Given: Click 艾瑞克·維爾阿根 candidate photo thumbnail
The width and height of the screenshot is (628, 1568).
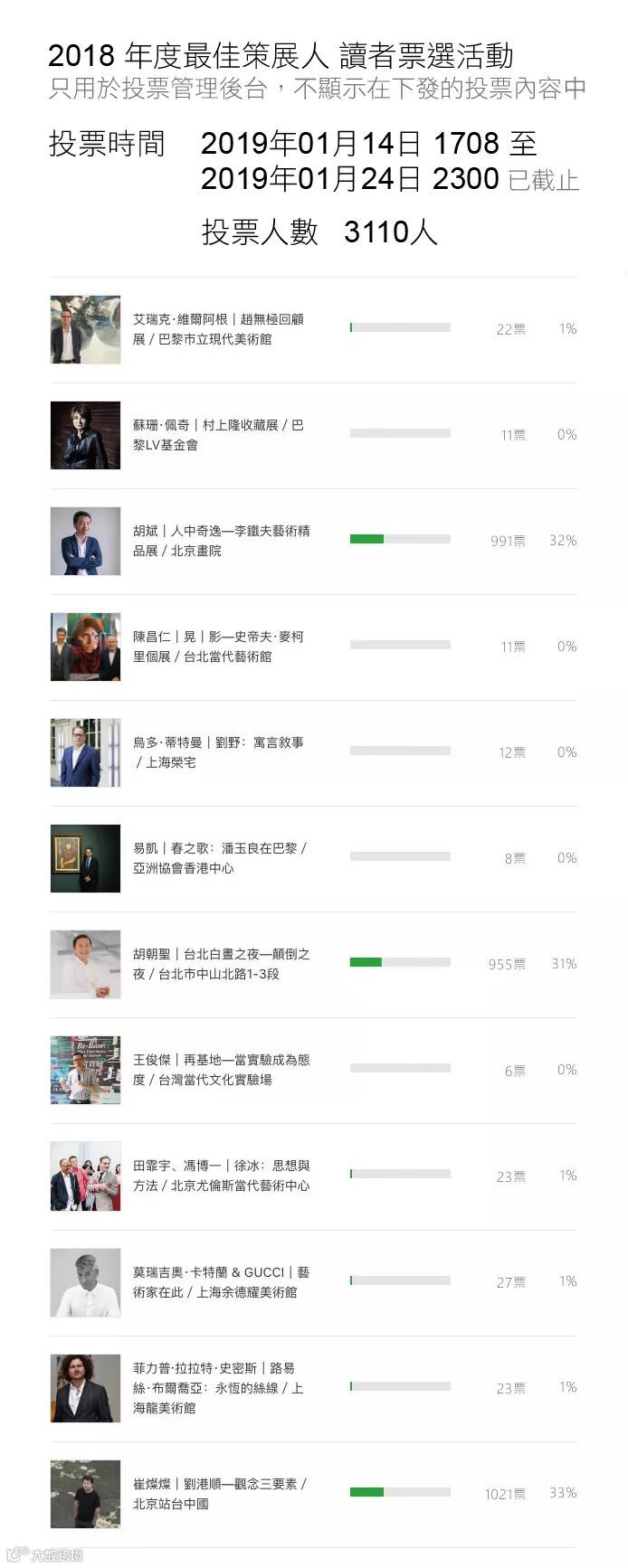Looking at the screenshot, I should 85,329.
